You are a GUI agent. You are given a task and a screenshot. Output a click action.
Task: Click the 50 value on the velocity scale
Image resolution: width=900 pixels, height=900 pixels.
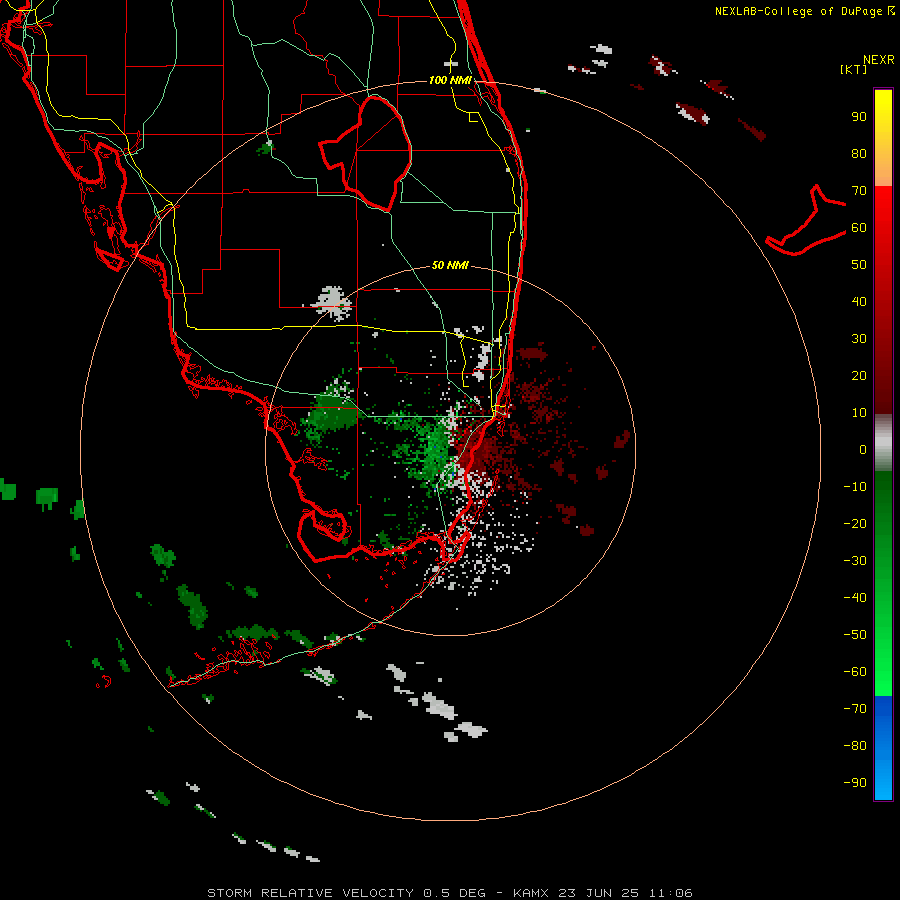(859, 265)
